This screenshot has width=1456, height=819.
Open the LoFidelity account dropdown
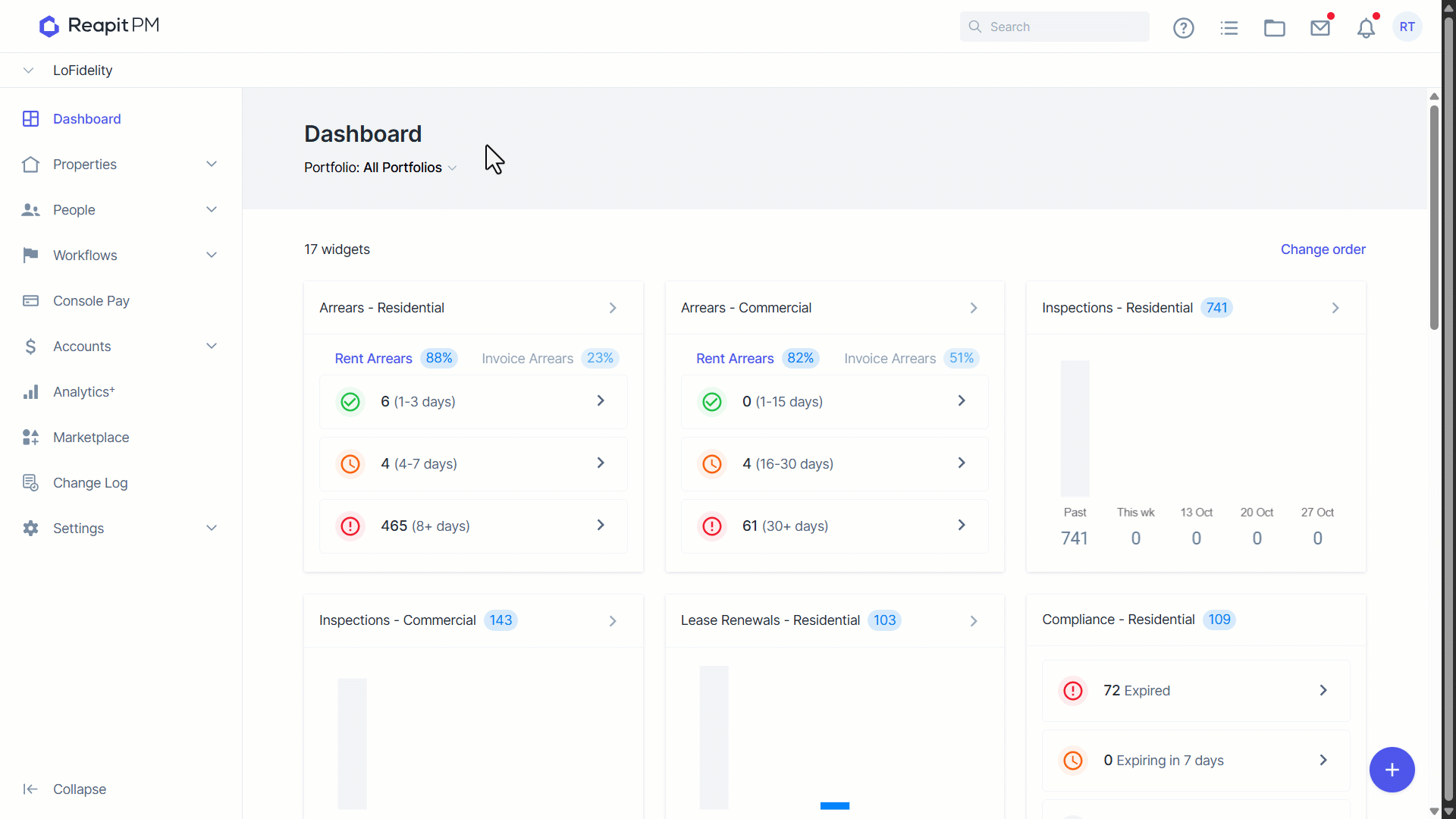click(68, 71)
